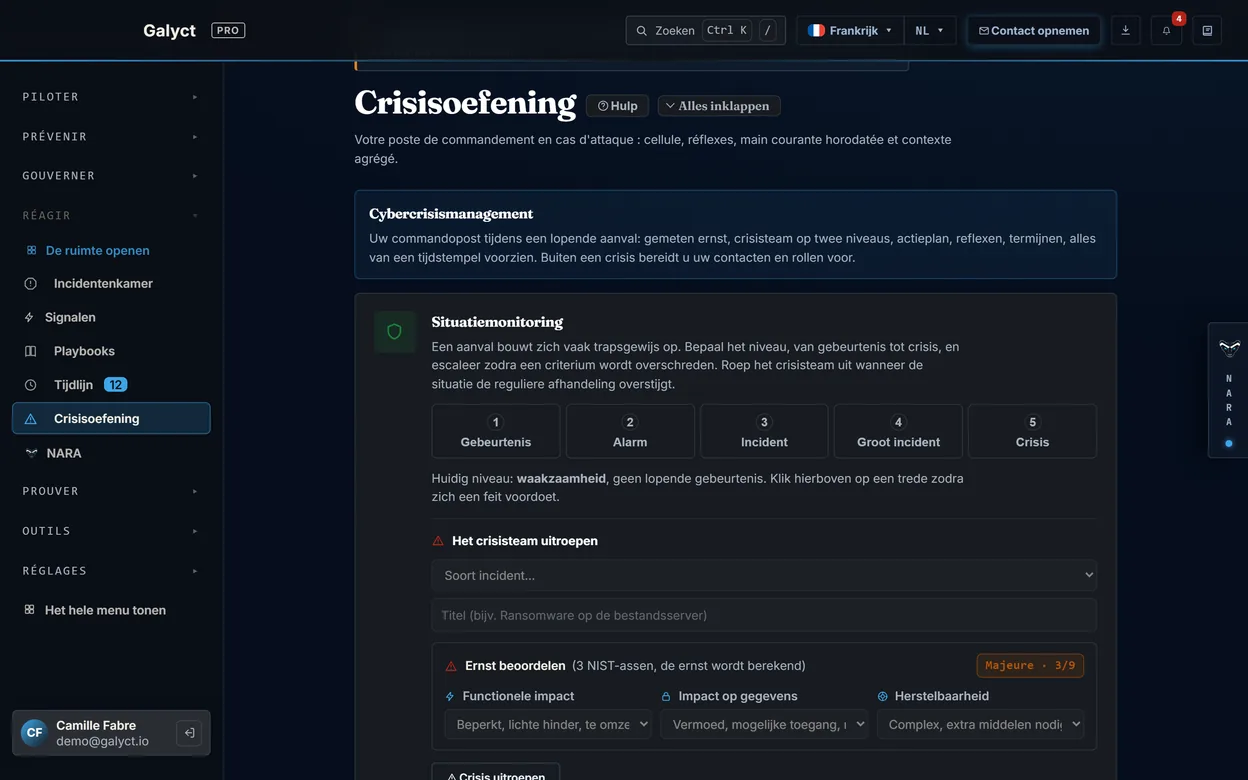Viewport: 1248px width, 780px height.
Task: Click the NARA owl icon in sidebar
Action: [x=31, y=453]
